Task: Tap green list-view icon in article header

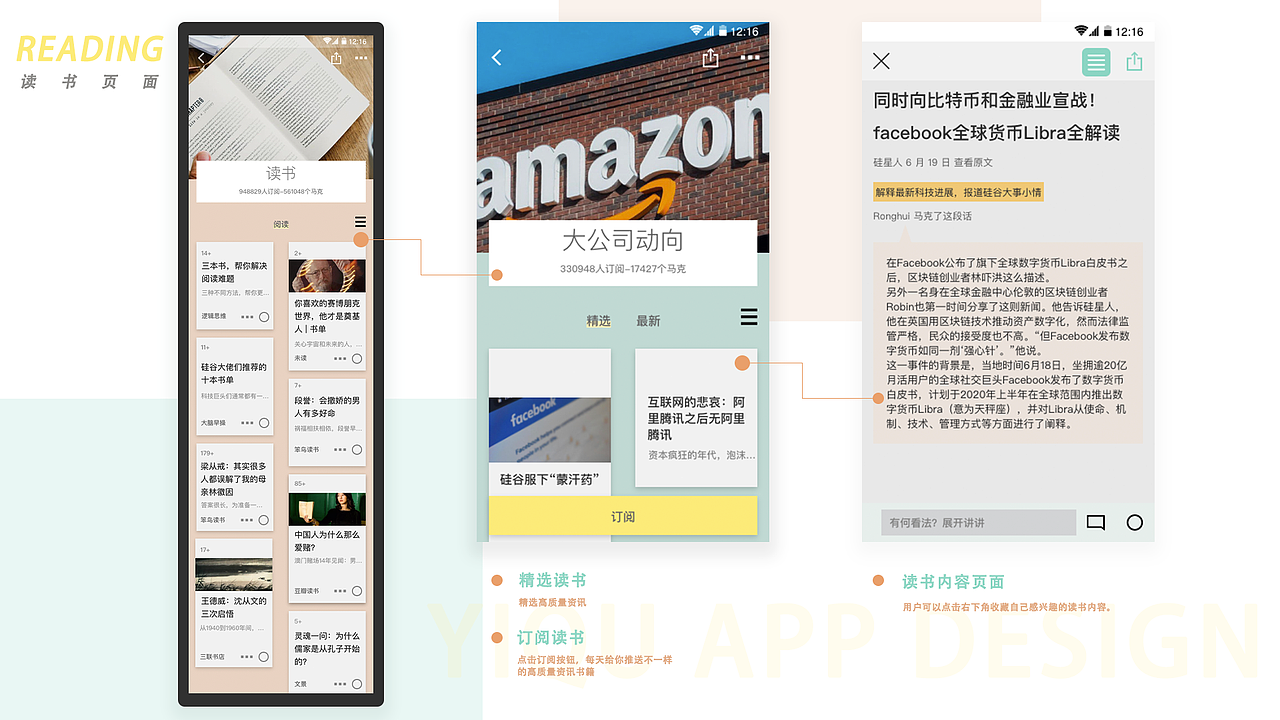Action: [1096, 62]
